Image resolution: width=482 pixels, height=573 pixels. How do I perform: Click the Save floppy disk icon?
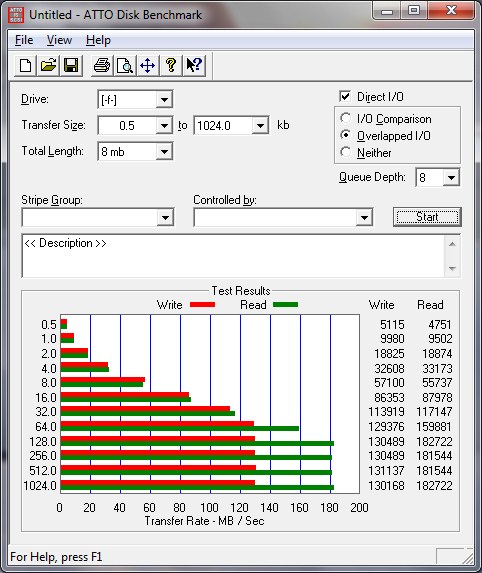click(x=71, y=65)
